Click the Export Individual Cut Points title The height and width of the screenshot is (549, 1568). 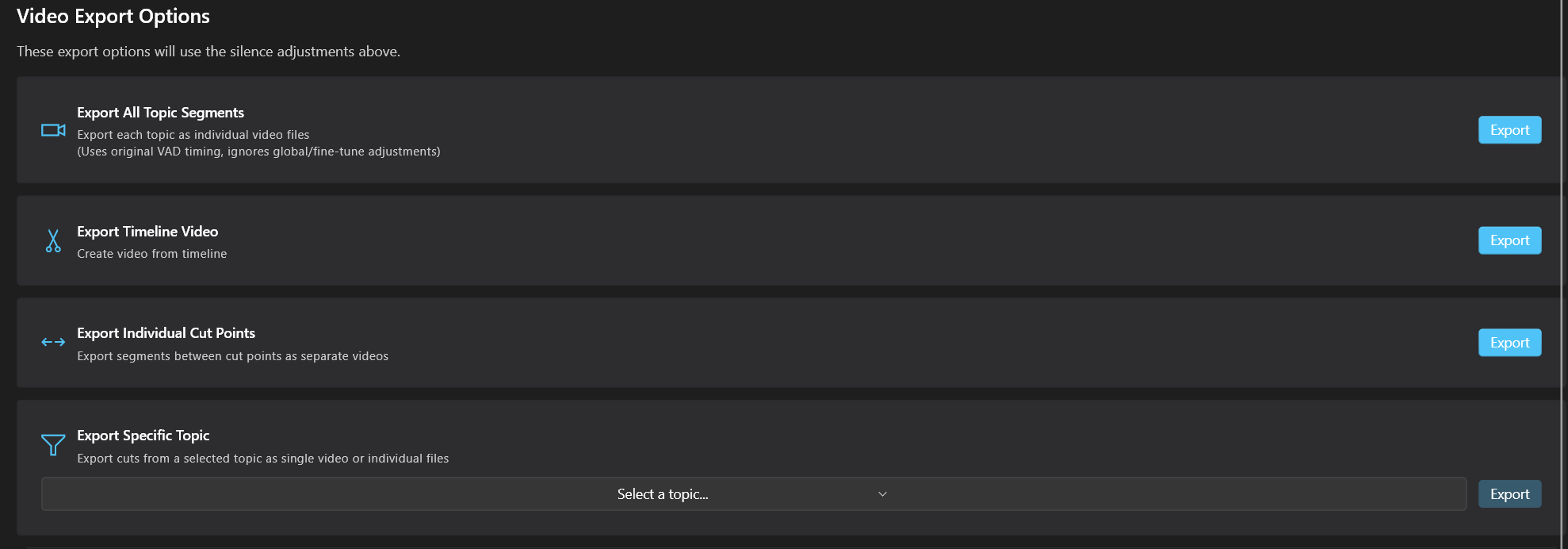coord(166,333)
